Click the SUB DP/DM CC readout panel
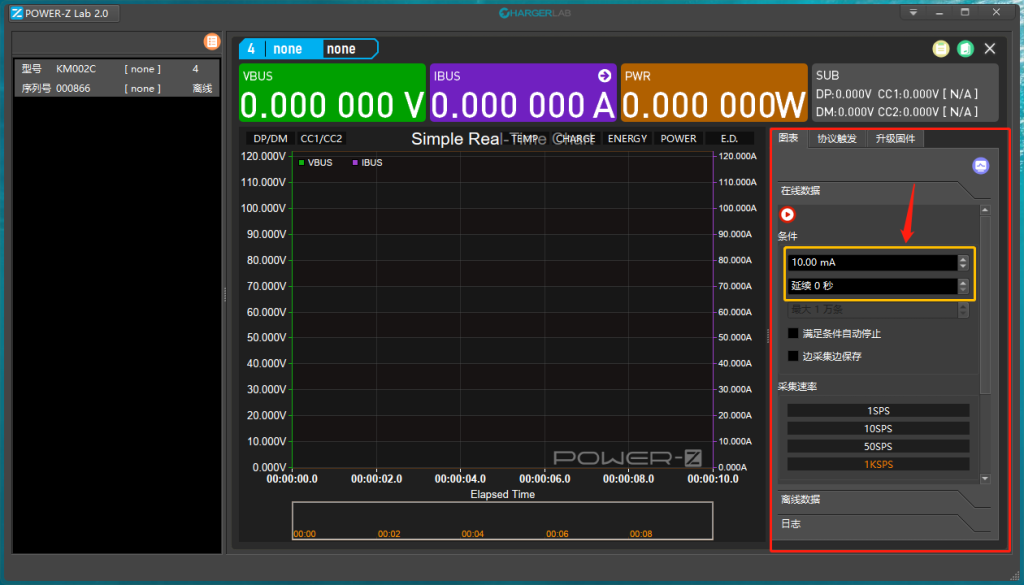 pyautogui.click(x=904, y=93)
